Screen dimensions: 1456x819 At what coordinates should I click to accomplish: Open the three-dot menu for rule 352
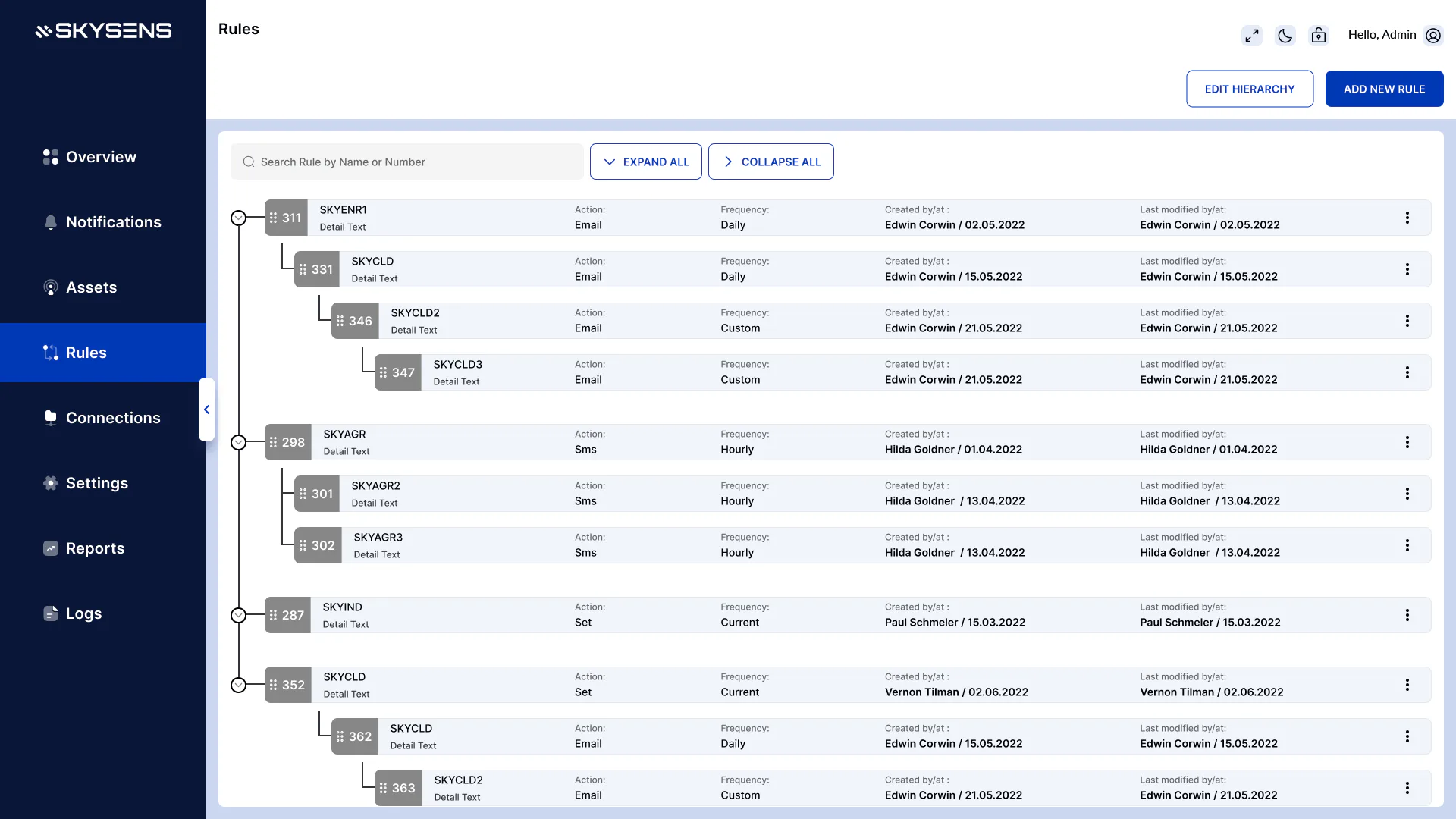point(1407,685)
